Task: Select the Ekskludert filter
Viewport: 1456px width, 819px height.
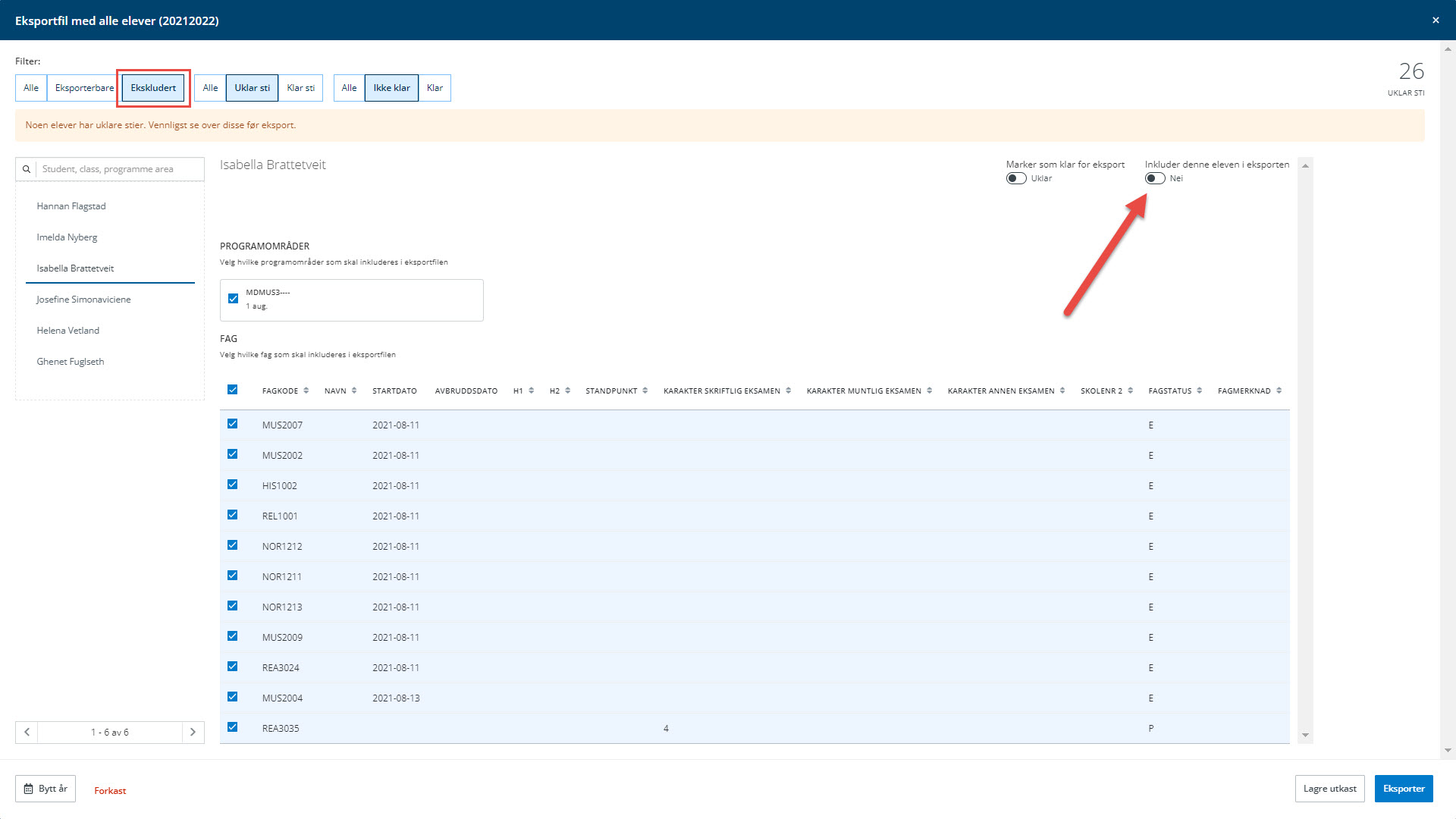Action: [153, 88]
